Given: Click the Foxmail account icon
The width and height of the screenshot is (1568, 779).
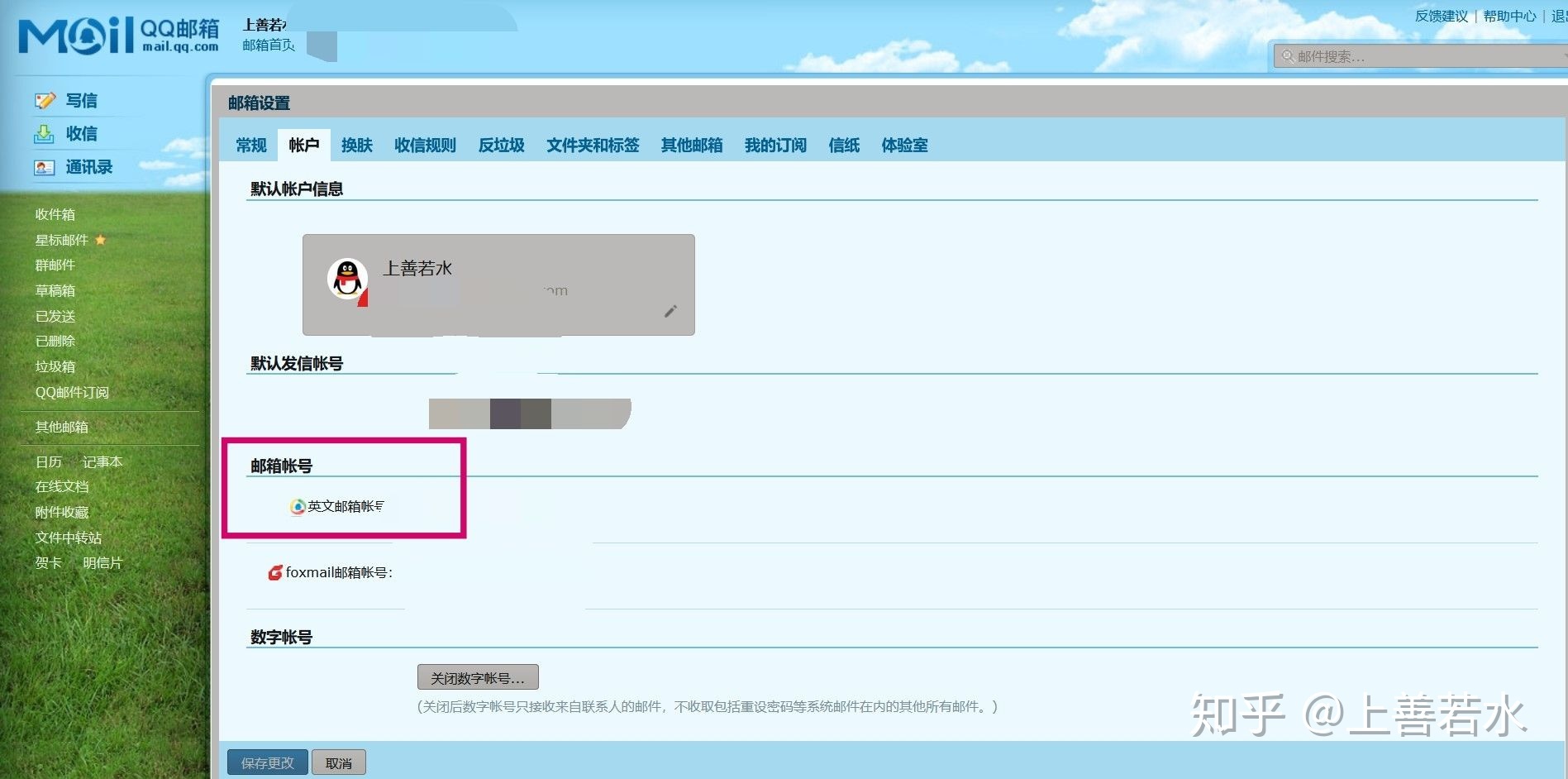Looking at the screenshot, I should tap(274, 573).
